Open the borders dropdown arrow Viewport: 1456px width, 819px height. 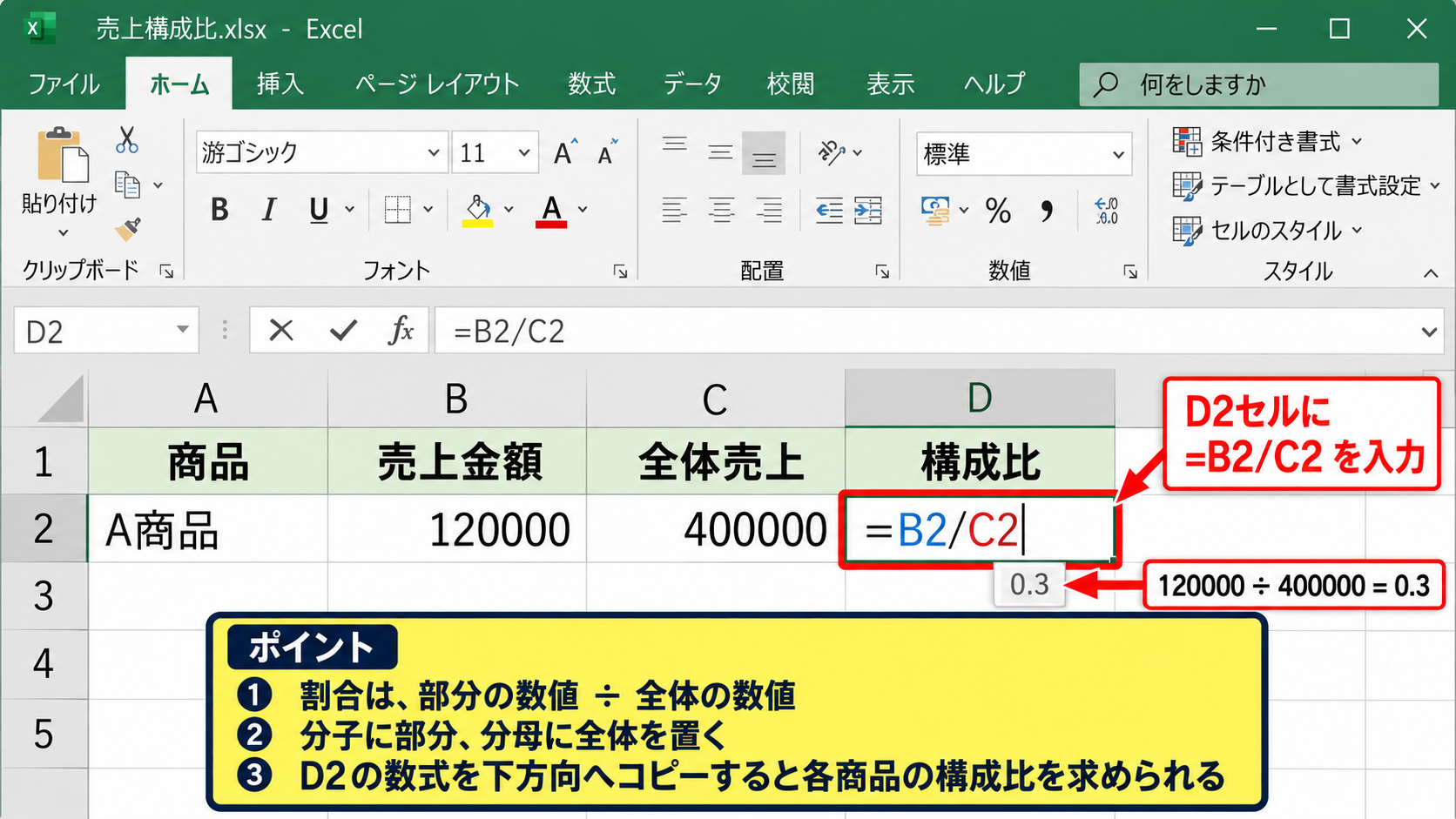[x=428, y=210]
